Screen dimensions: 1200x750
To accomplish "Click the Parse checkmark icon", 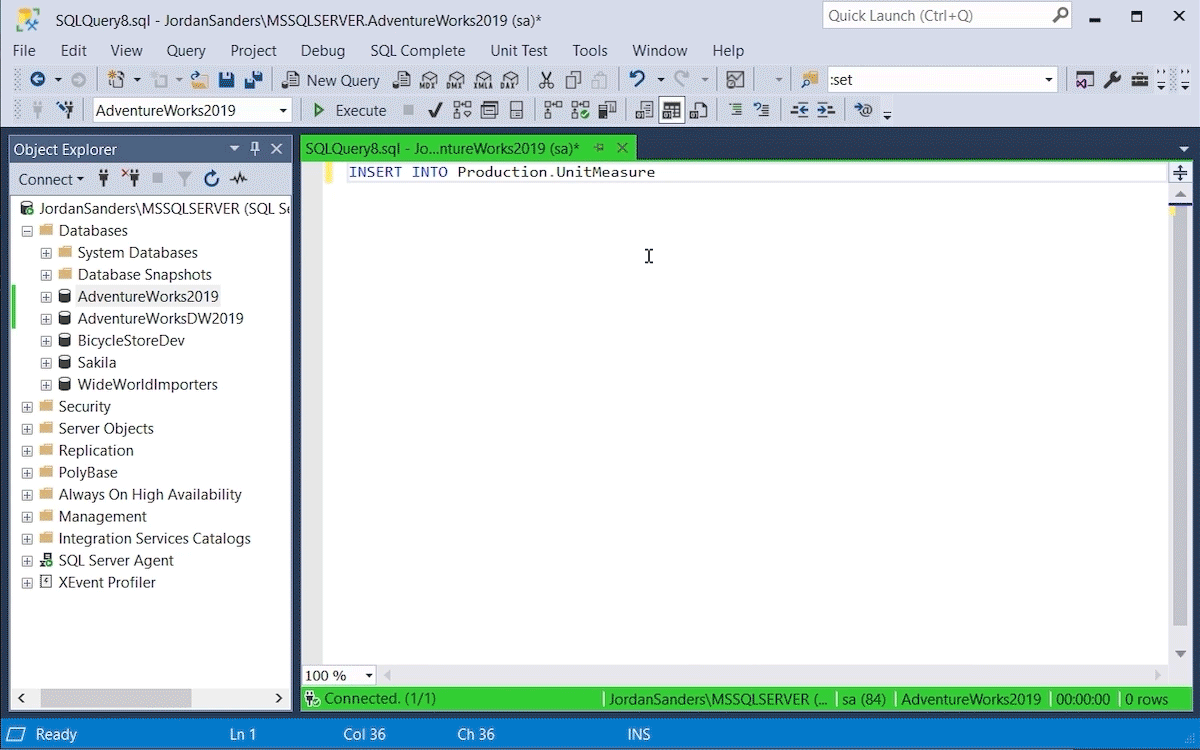I will (435, 110).
